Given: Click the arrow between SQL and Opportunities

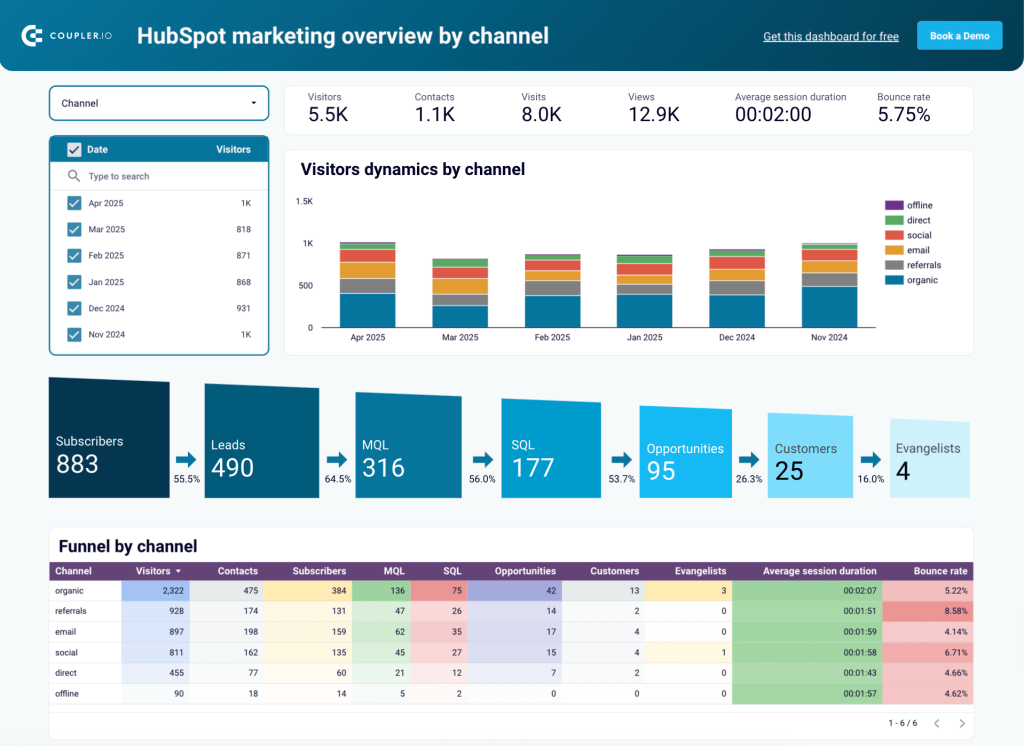Looking at the screenshot, I should (621, 459).
